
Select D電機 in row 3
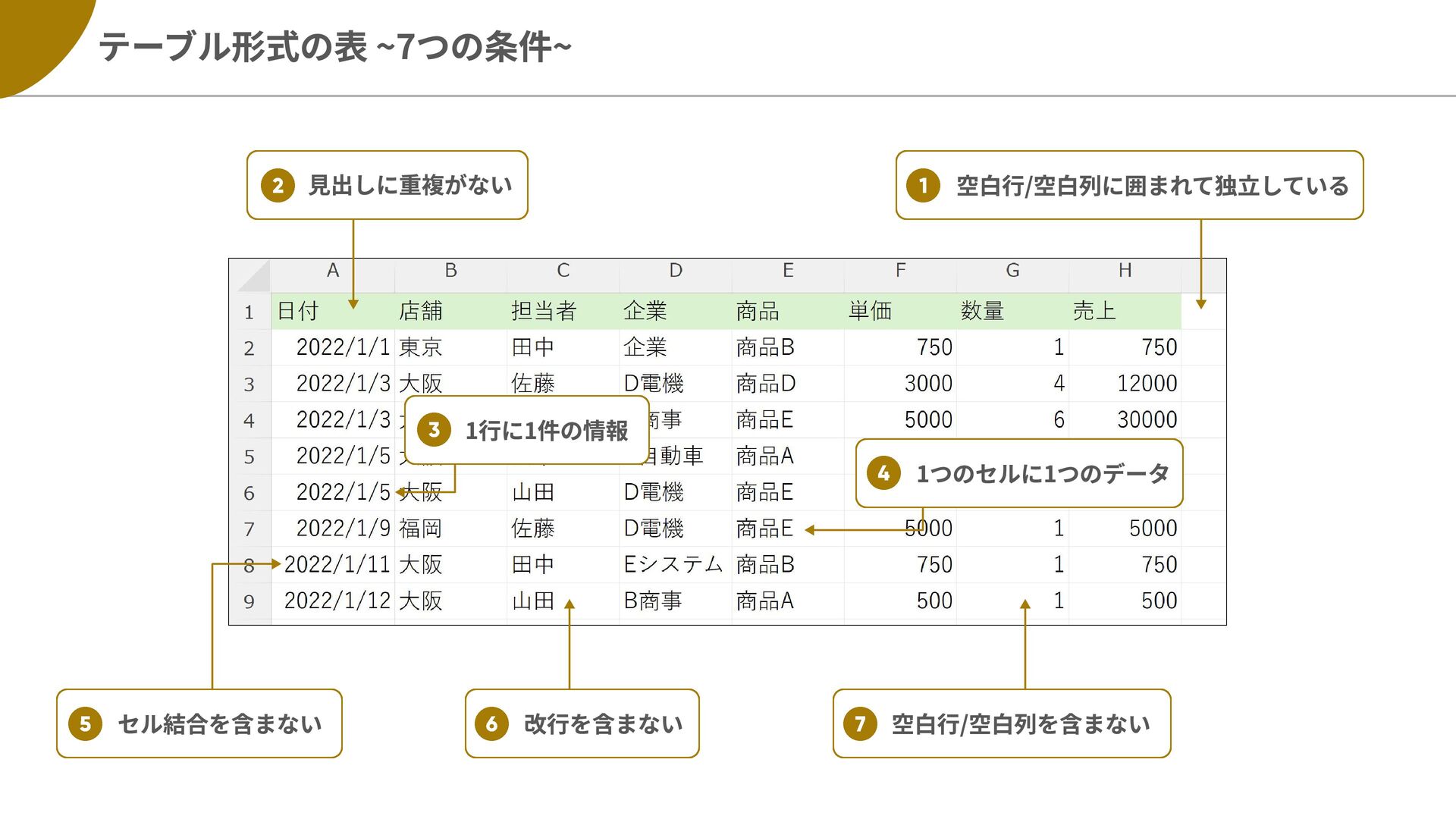click(x=675, y=384)
